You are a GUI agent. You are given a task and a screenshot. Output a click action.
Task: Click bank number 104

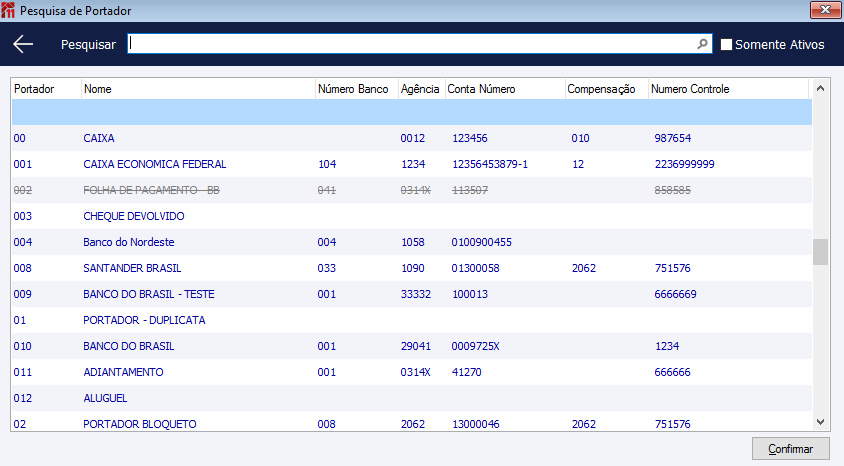click(x=327, y=164)
